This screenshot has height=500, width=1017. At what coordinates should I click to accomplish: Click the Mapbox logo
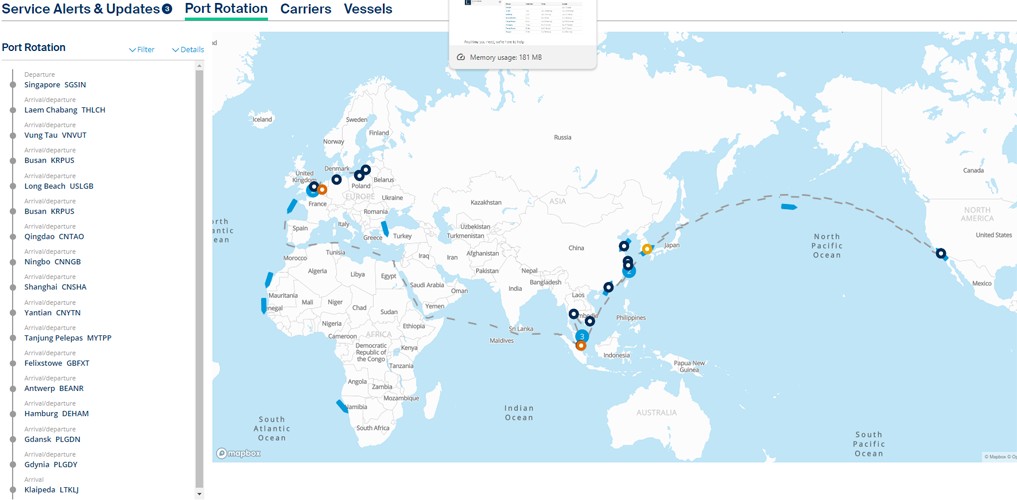coord(239,453)
